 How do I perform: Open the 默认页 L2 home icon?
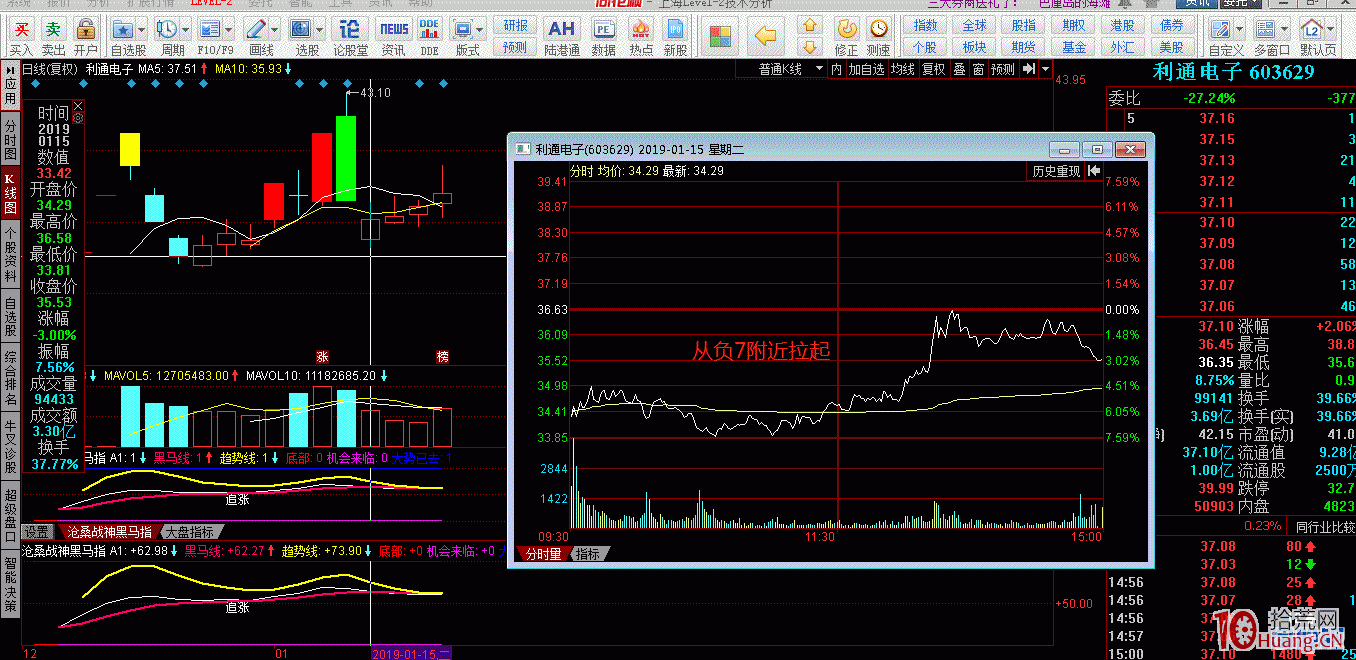[1313, 29]
